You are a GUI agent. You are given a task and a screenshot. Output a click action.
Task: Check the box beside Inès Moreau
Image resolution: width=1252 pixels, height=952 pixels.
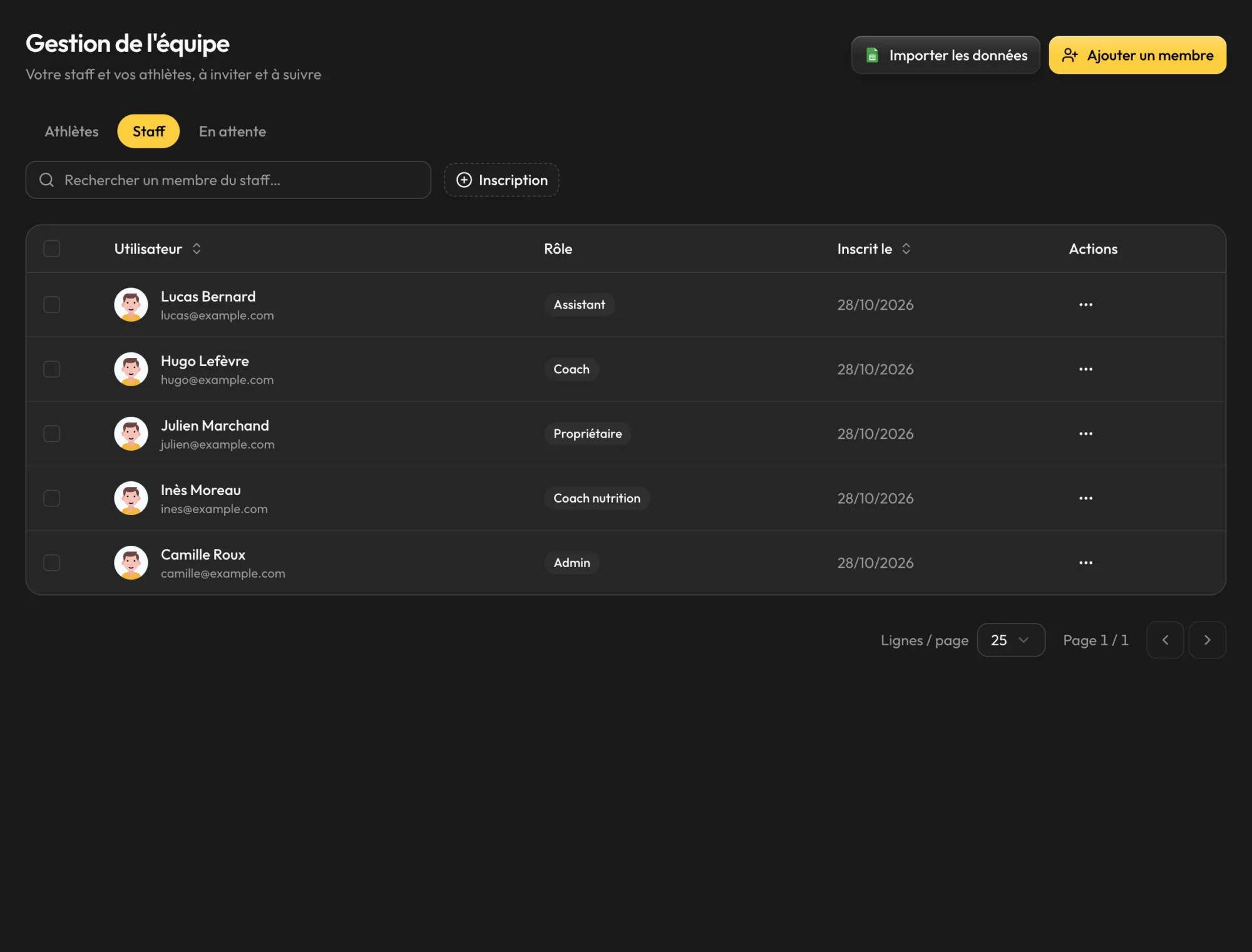(x=52, y=498)
